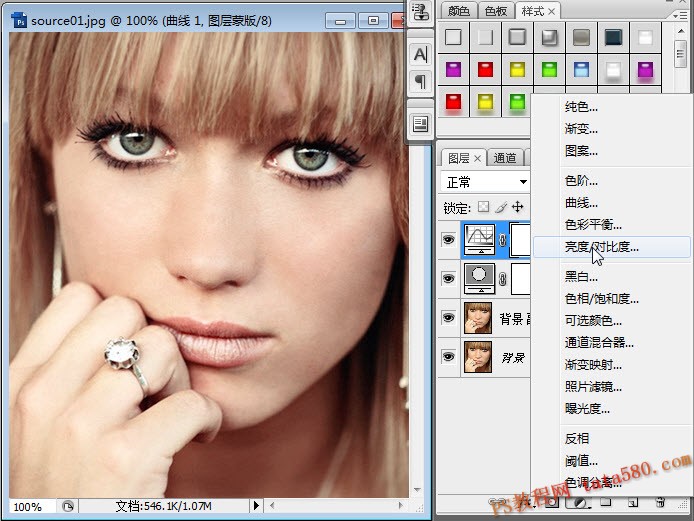Screen dimensions: 694x521
Task: Open the Styles panel flyout menu
Action: [679, 15]
